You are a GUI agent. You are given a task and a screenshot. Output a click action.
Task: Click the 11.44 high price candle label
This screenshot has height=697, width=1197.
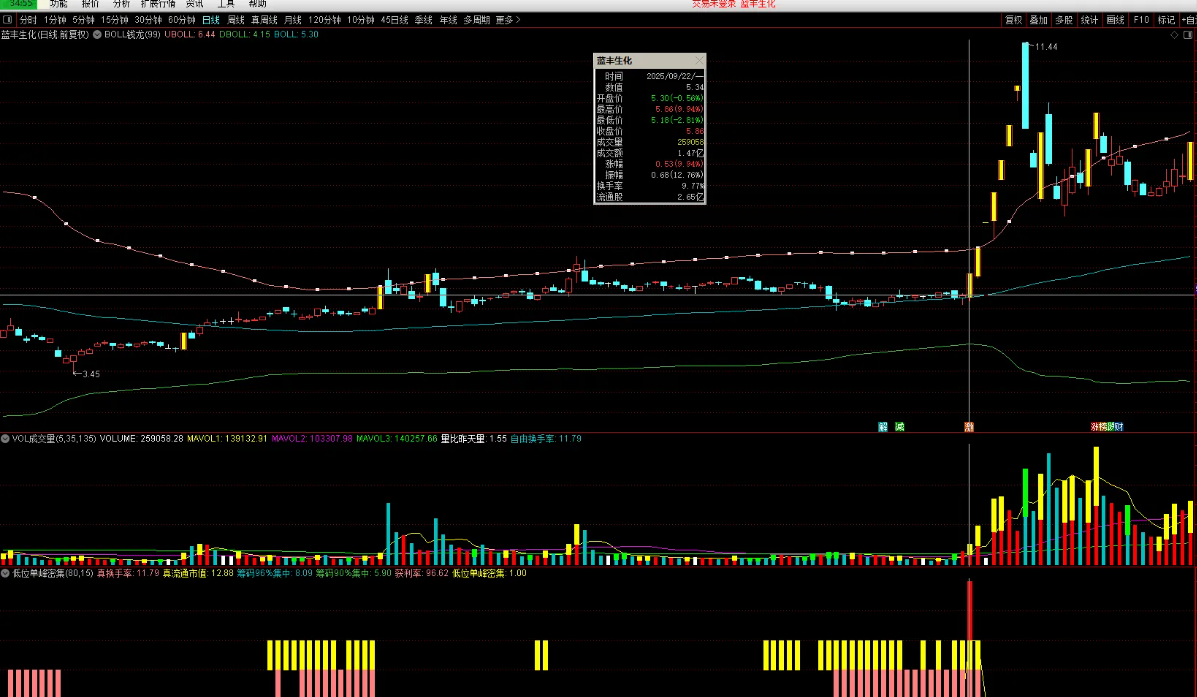(x=1046, y=47)
